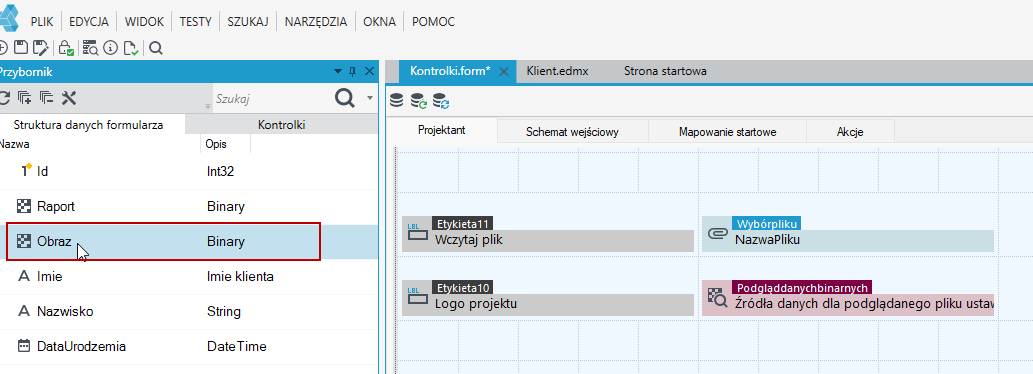This screenshot has width=1033, height=374.
Task: Open the Akcje tab
Action: [851, 132]
